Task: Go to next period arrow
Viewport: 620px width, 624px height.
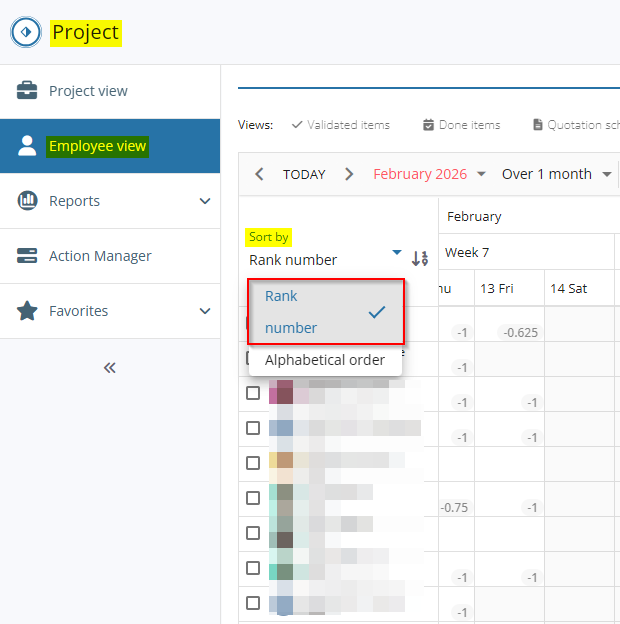Action: point(349,174)
